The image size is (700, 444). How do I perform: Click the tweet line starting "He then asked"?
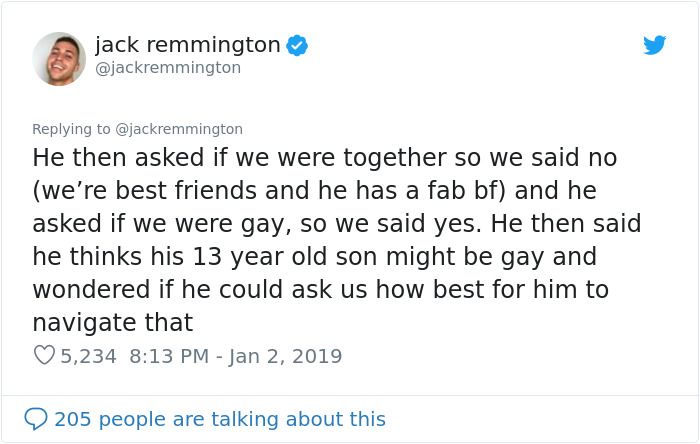click(325, 158)
